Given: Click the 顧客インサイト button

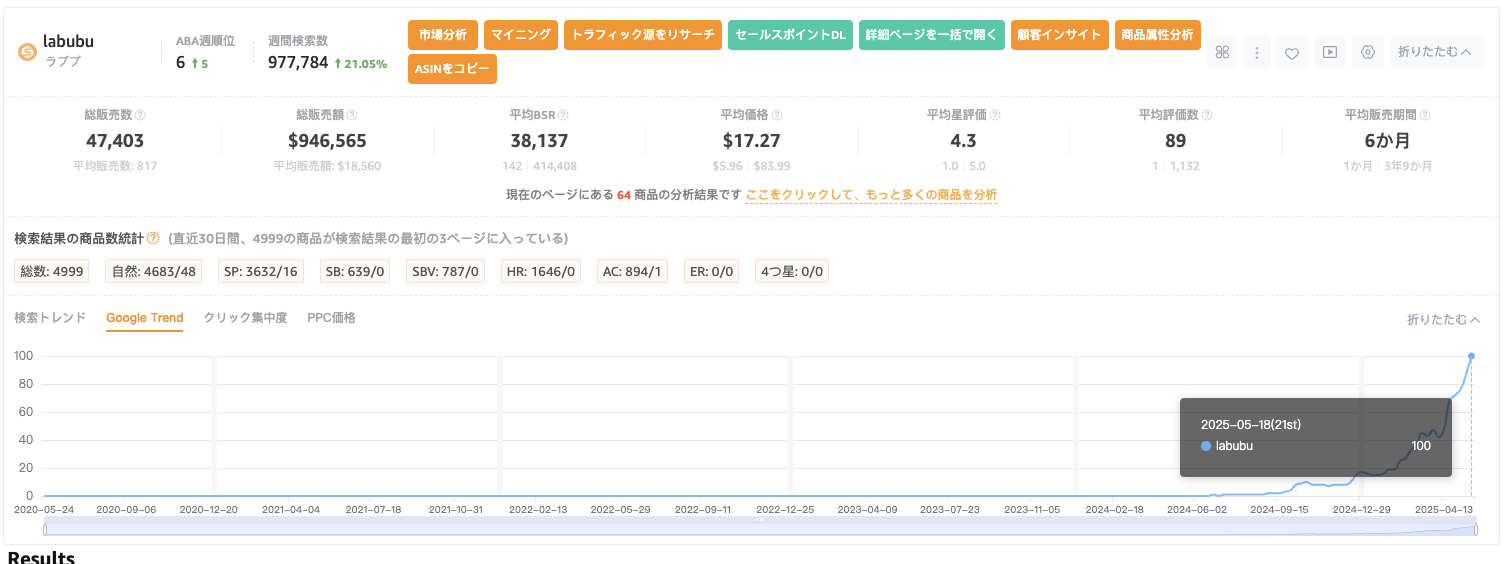Looking at the screenshot, I should tap(1059, 35).
